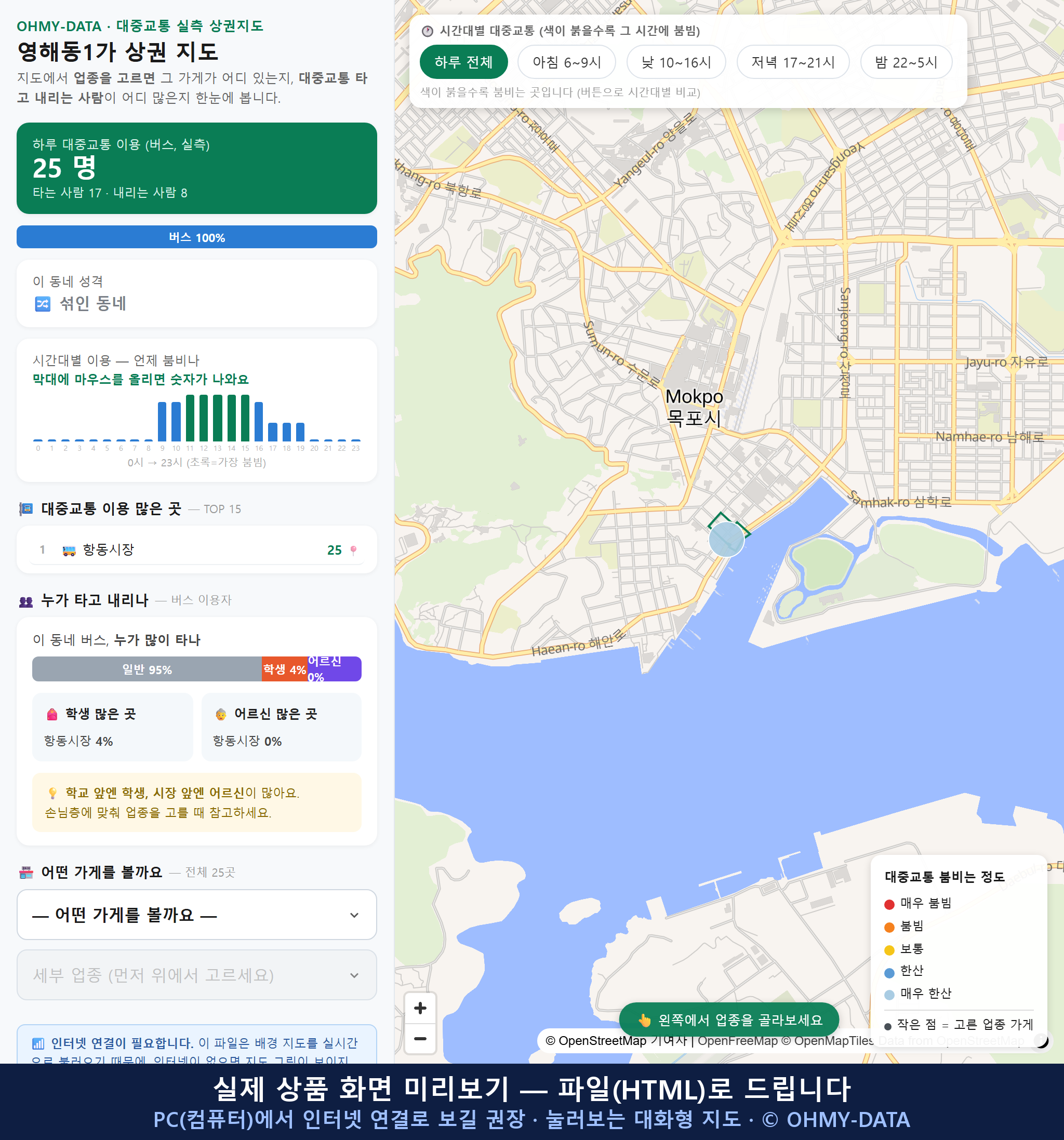Image resolution: width=1064 pixels, height=1140 pixels.
Task: Click the shop icon beside 어떤 가게를 볼까요 heading
Action: point(26,872)
